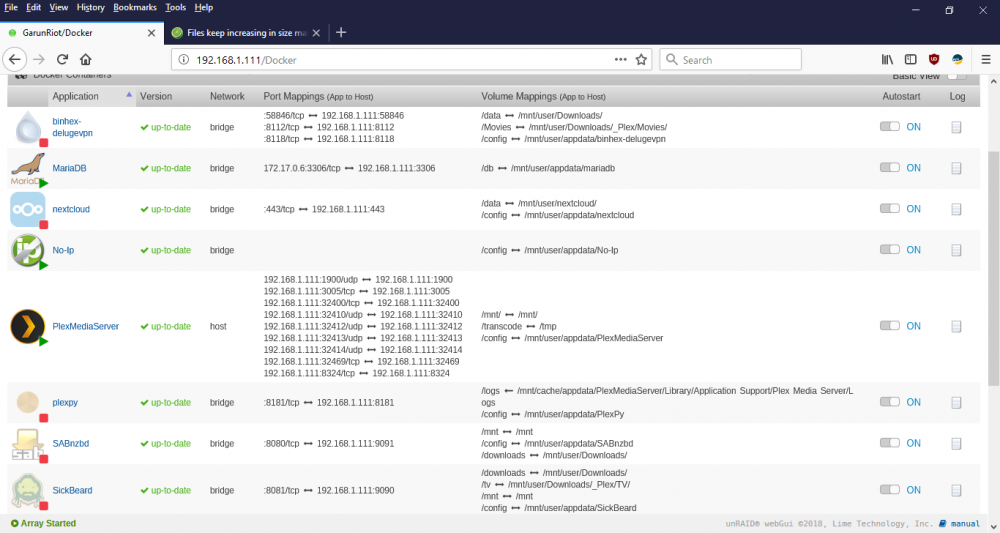Viewport: 1000px width, 533px height.
Task: Open the log for No-Ip
Action: (956, 251)
